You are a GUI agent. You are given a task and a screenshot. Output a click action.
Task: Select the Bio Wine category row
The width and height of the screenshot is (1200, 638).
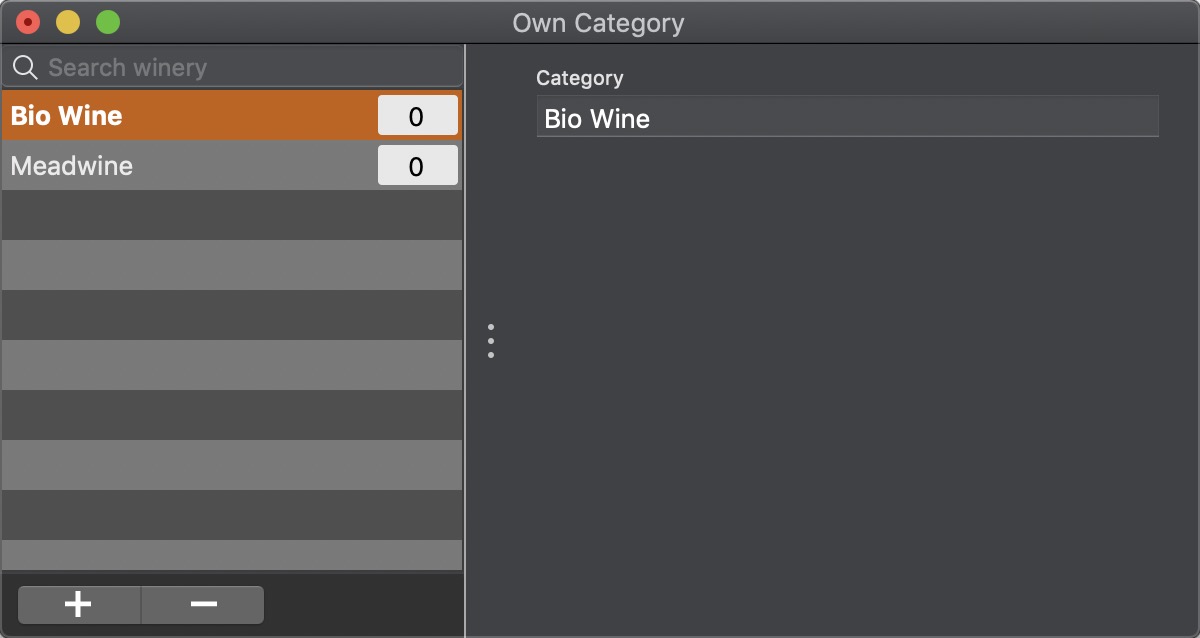(232, 115)
